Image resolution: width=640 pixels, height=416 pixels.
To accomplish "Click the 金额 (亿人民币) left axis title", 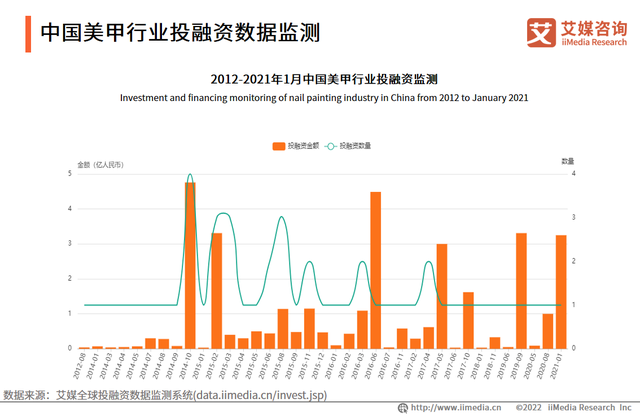I will tap(100, 165).
